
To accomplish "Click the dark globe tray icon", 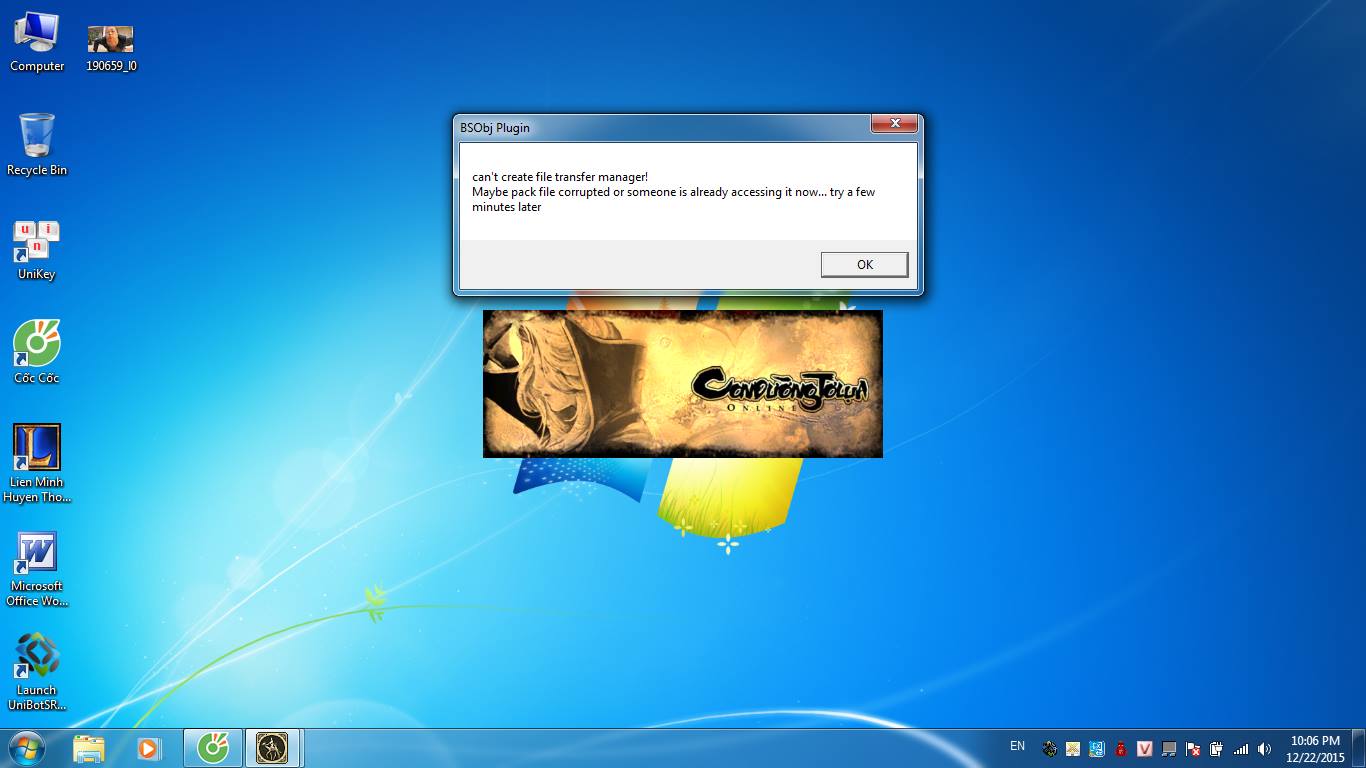I will click(1049, 748).
